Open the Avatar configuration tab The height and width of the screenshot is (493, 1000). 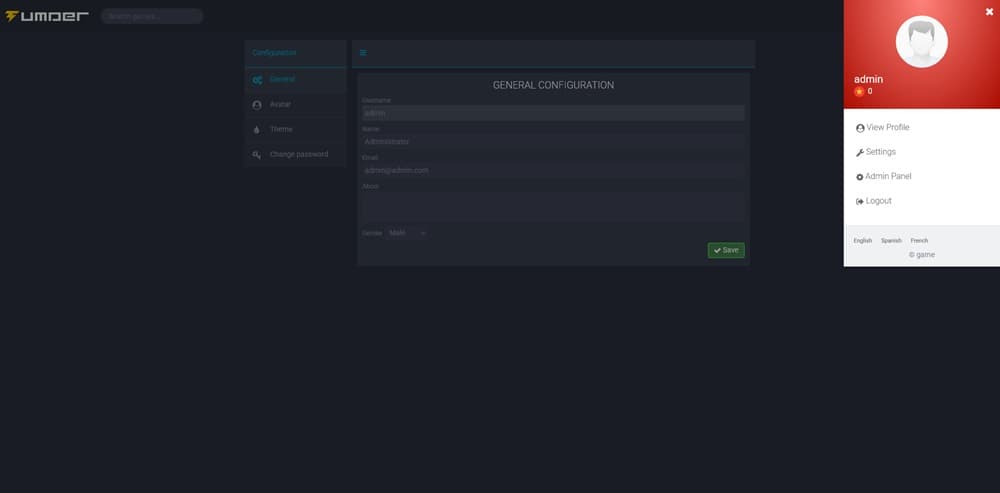tap(280, 104)
